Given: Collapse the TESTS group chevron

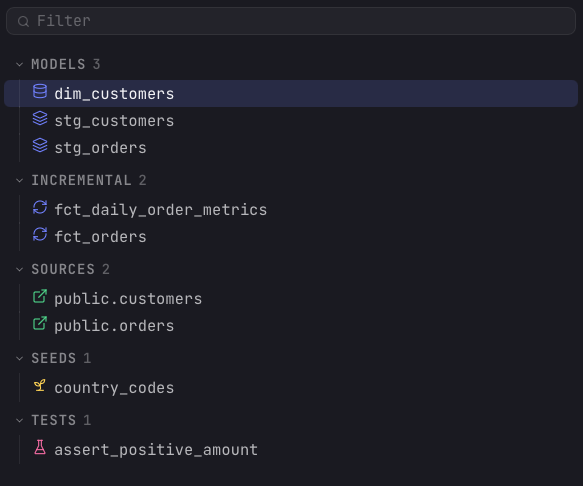Looking at the screenshot, I should [20, 421].
